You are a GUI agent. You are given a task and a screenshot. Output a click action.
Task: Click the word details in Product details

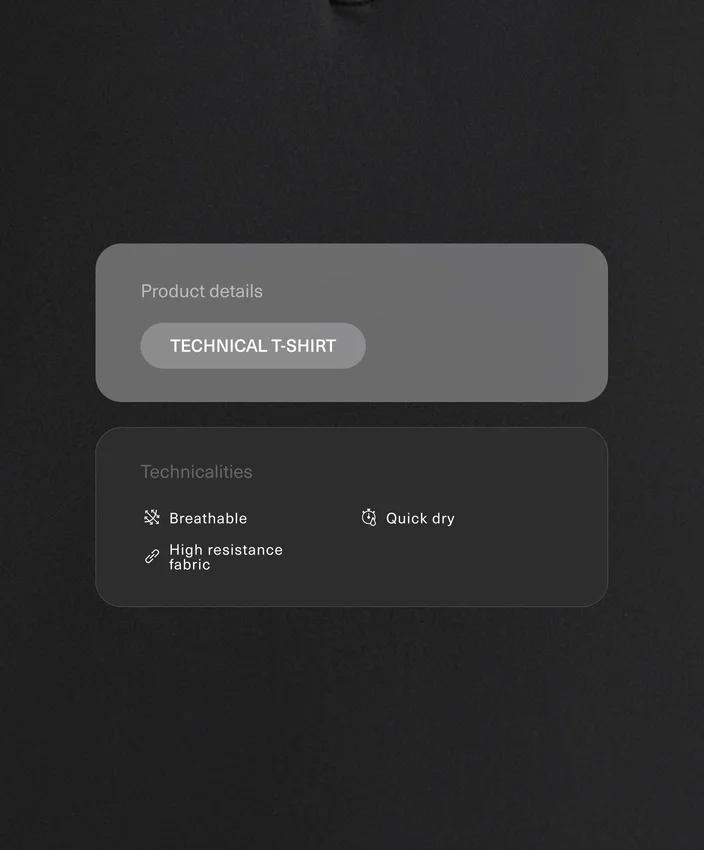[x=236, y=291]
